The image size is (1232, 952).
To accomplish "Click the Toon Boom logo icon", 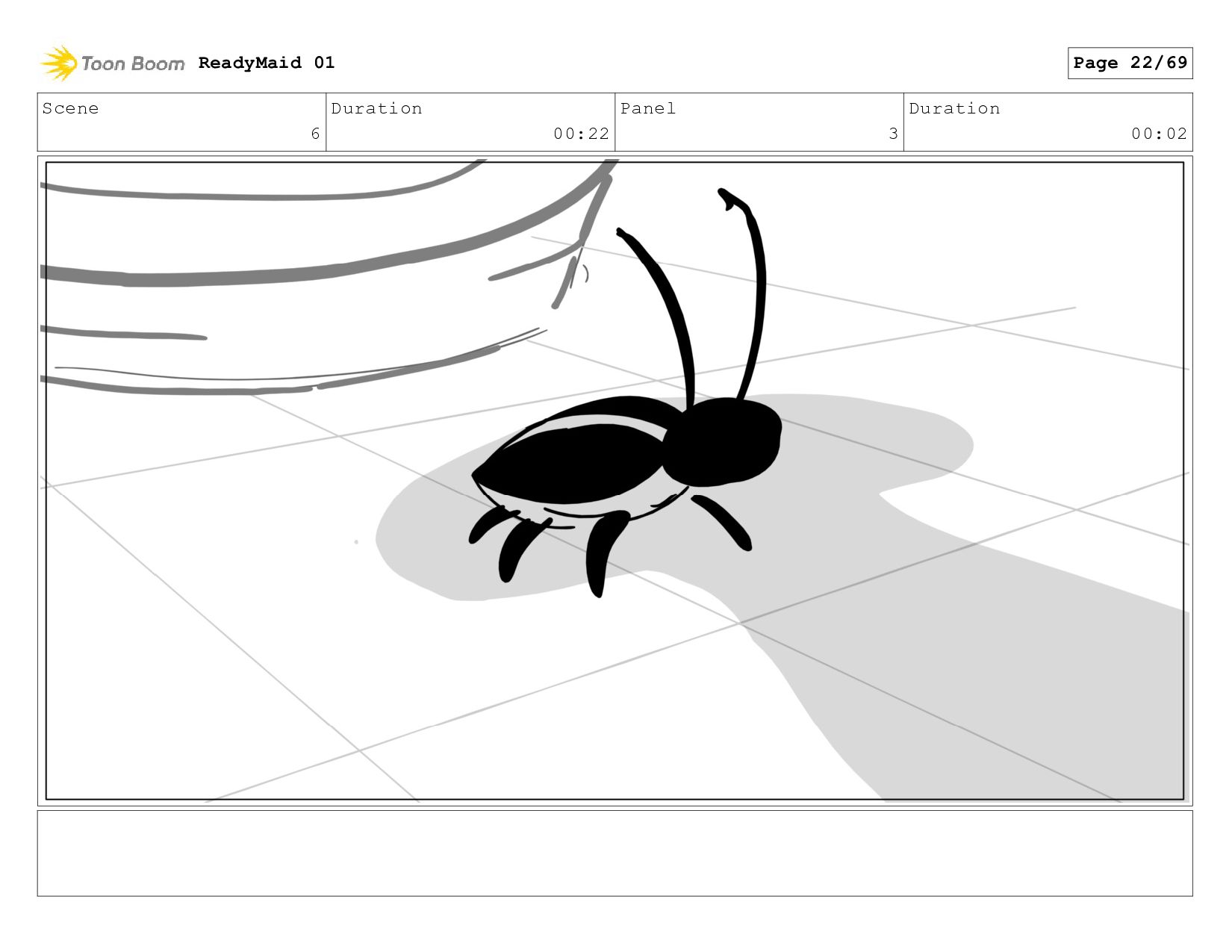I will tap(59, 63).
